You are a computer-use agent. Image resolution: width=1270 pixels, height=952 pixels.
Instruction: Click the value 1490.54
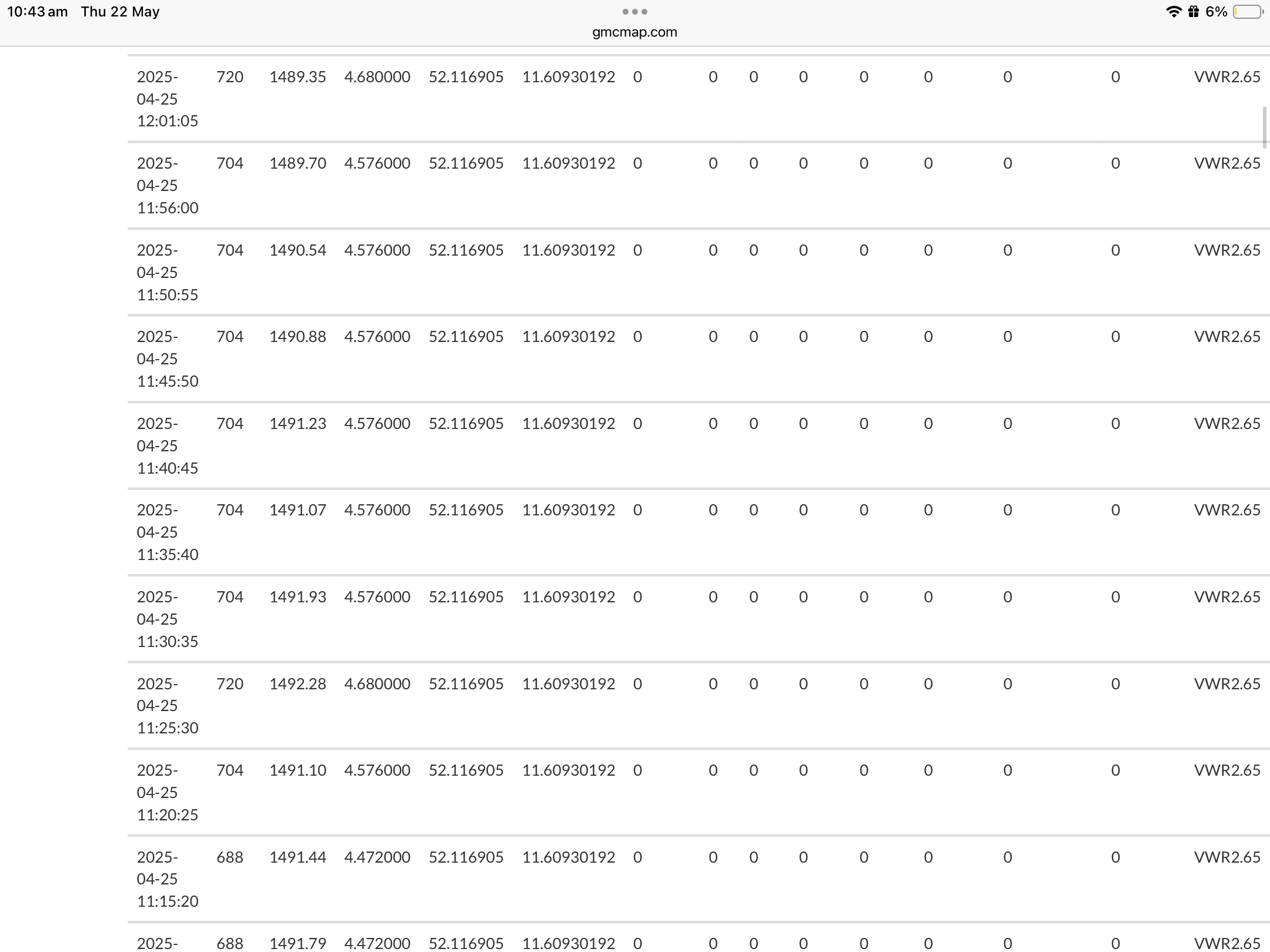coord(298,250)
